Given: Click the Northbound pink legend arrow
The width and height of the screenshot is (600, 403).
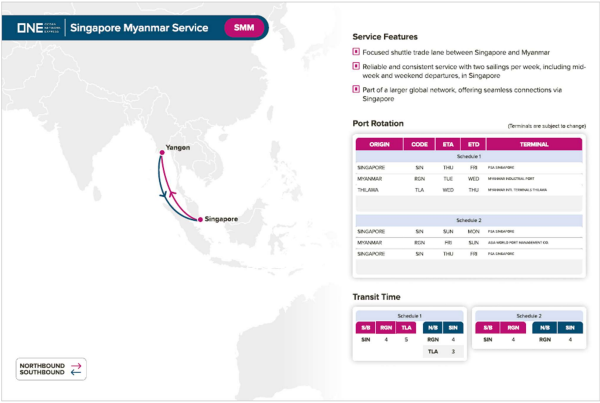Looking at the screenshot, I should point(76,366).
